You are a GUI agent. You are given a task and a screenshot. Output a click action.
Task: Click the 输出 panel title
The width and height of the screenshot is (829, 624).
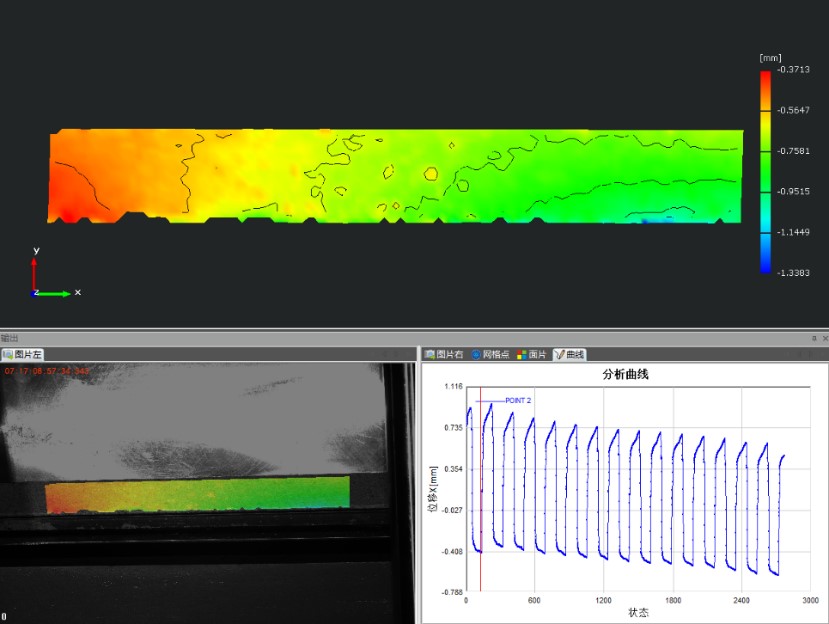click(x=10, y=338)
